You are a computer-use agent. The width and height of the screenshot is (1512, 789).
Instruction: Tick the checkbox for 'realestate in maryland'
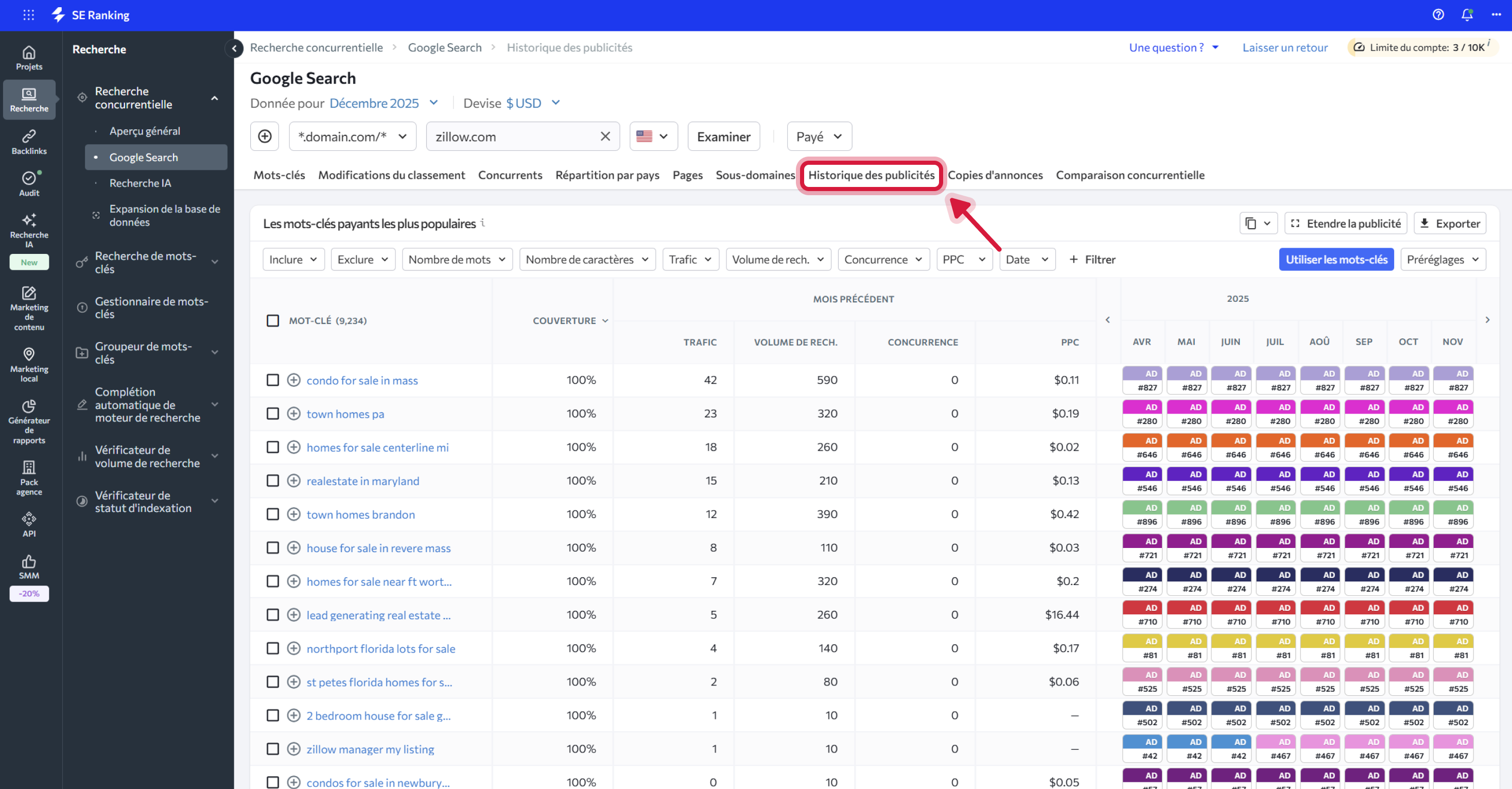[x=272, y=480]
